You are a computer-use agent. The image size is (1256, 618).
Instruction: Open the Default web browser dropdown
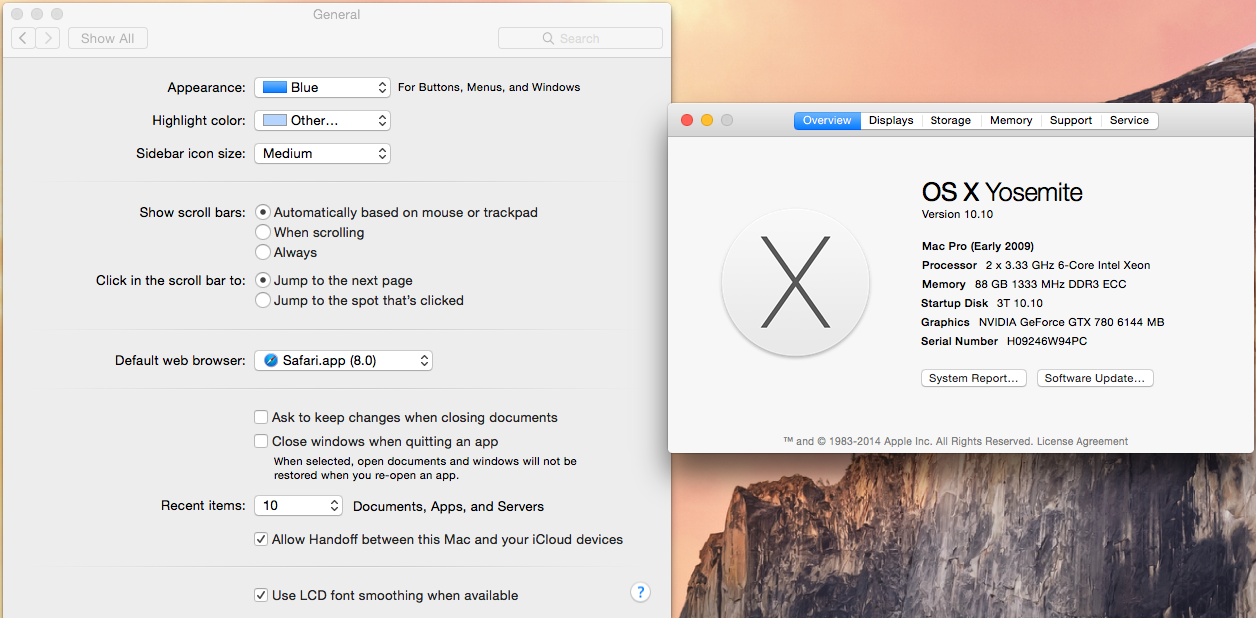[343, 360]
